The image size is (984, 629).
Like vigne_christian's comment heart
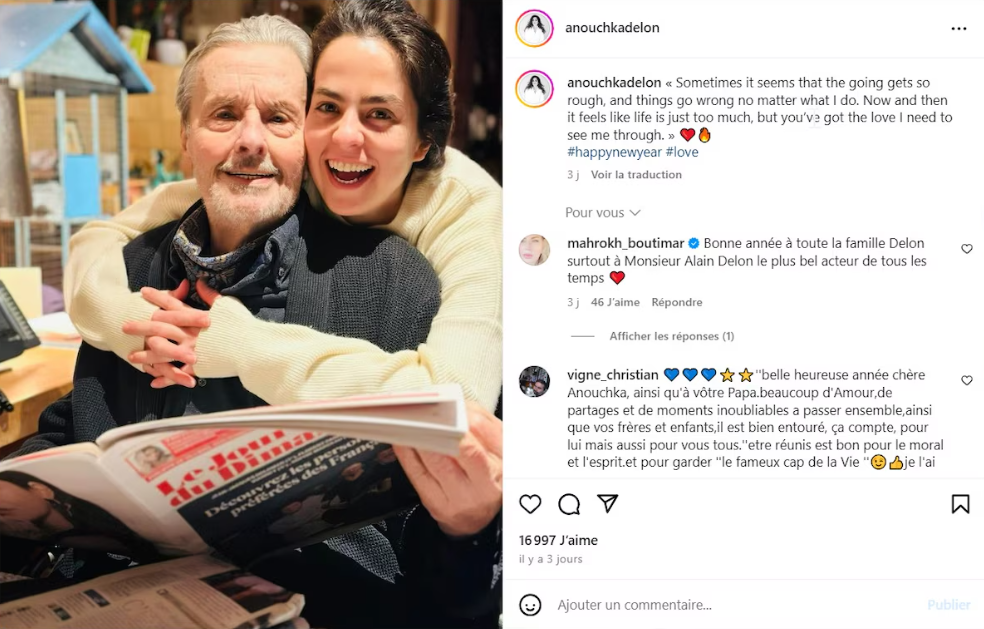(x=966, y=380)
